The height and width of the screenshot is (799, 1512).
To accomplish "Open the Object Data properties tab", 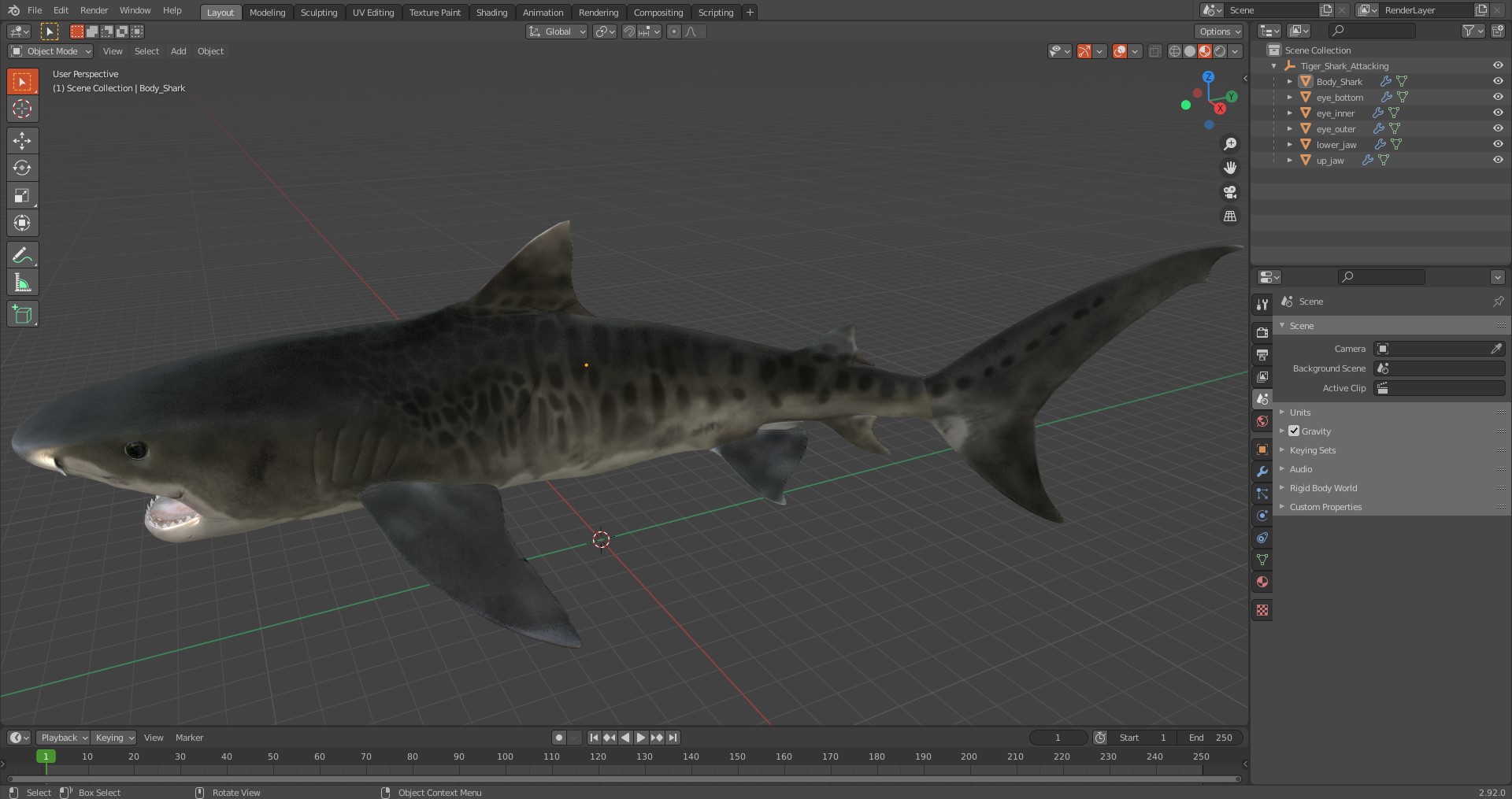I will point(1262,560).
